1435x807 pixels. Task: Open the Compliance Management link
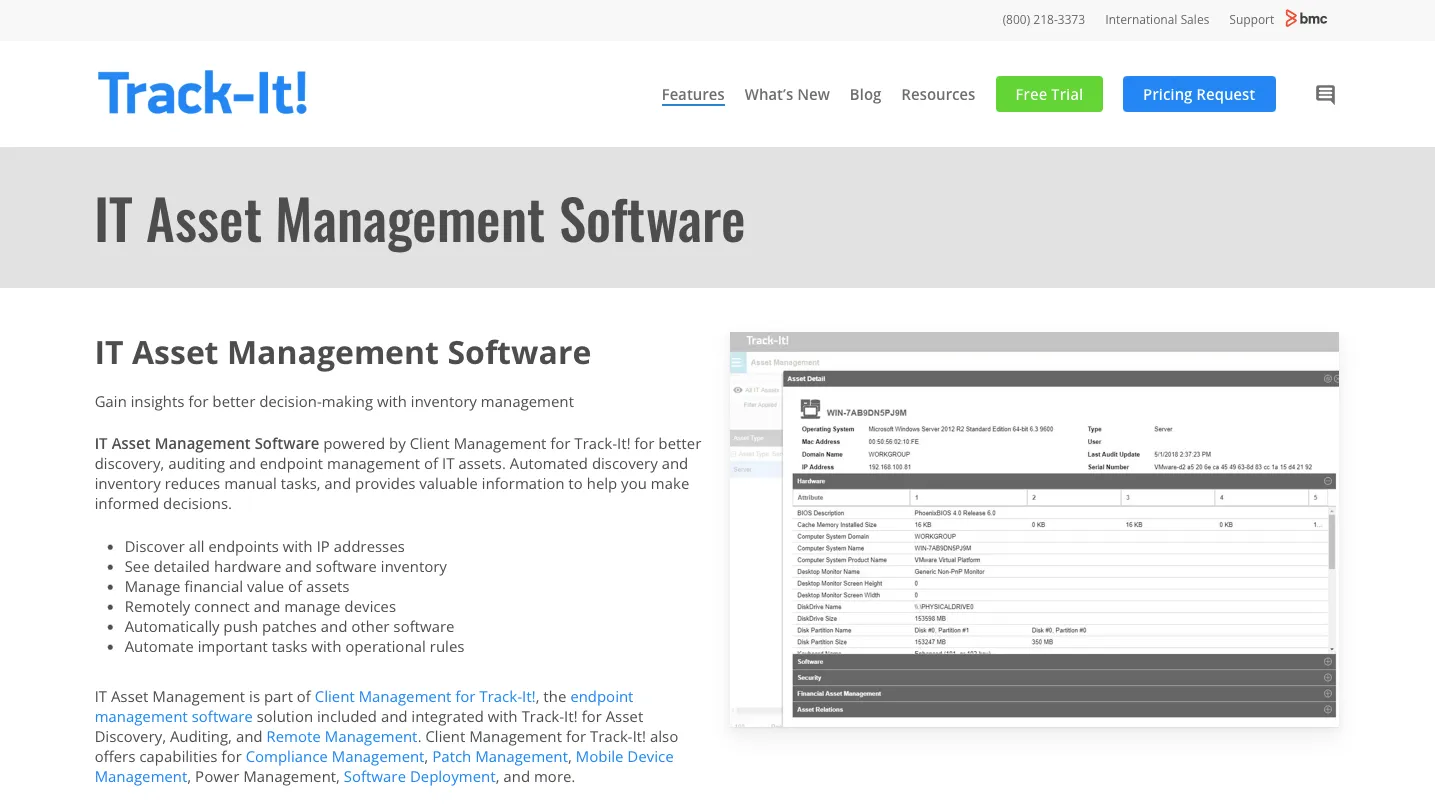(x=335, y=757)
